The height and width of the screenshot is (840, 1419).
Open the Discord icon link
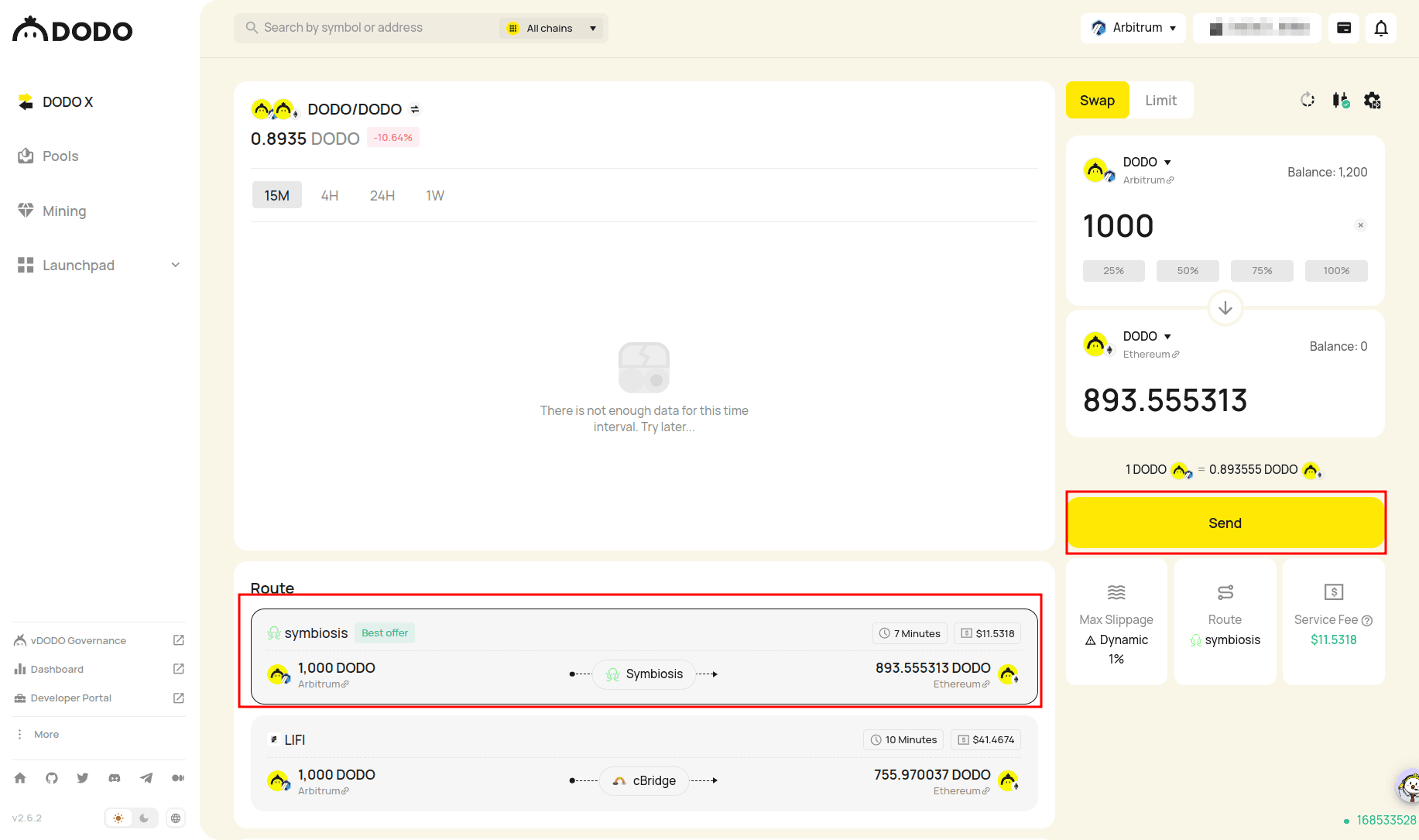pos(115,778)
